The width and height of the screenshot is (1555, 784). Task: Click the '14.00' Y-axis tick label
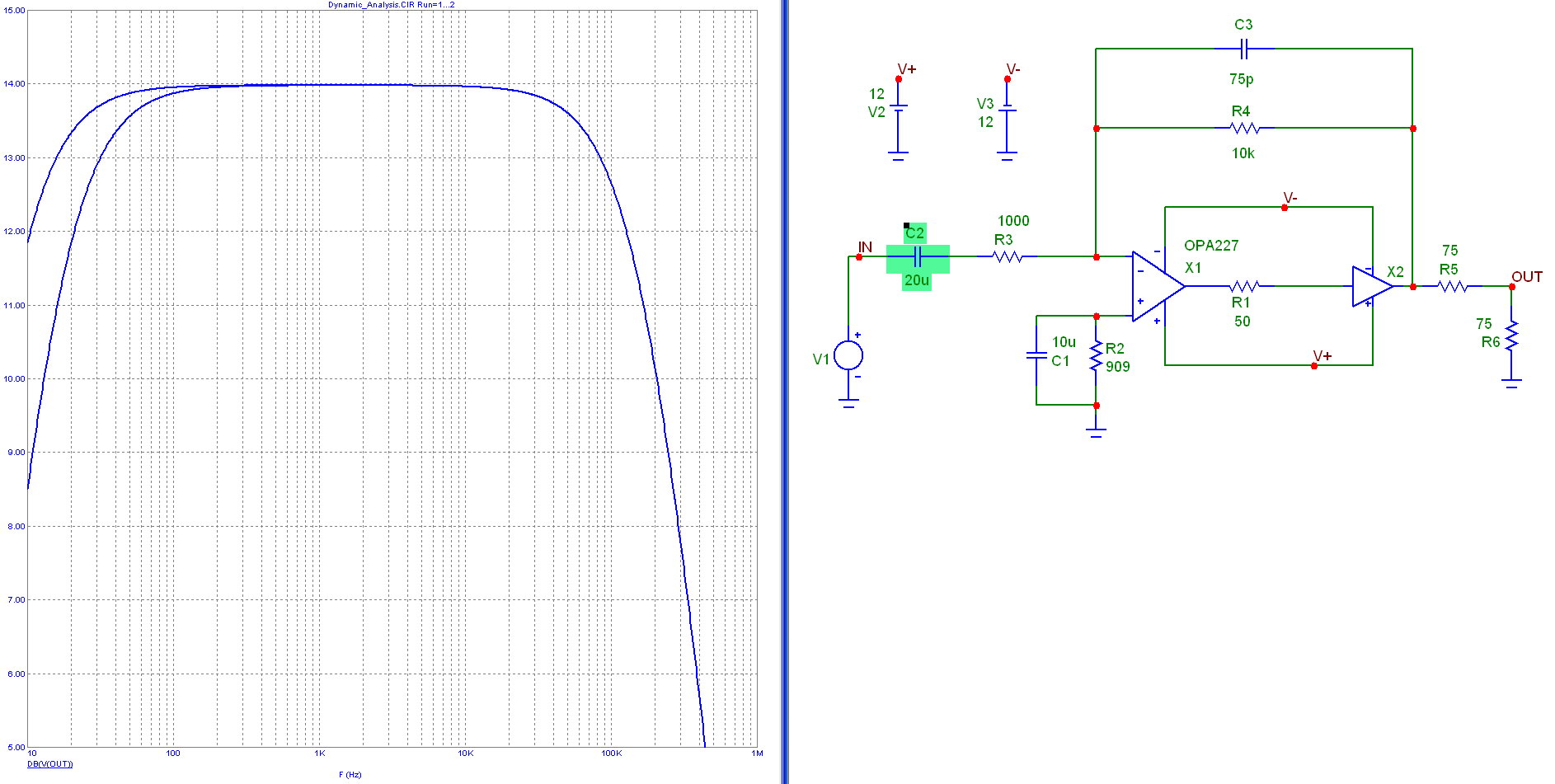[14, 84]
